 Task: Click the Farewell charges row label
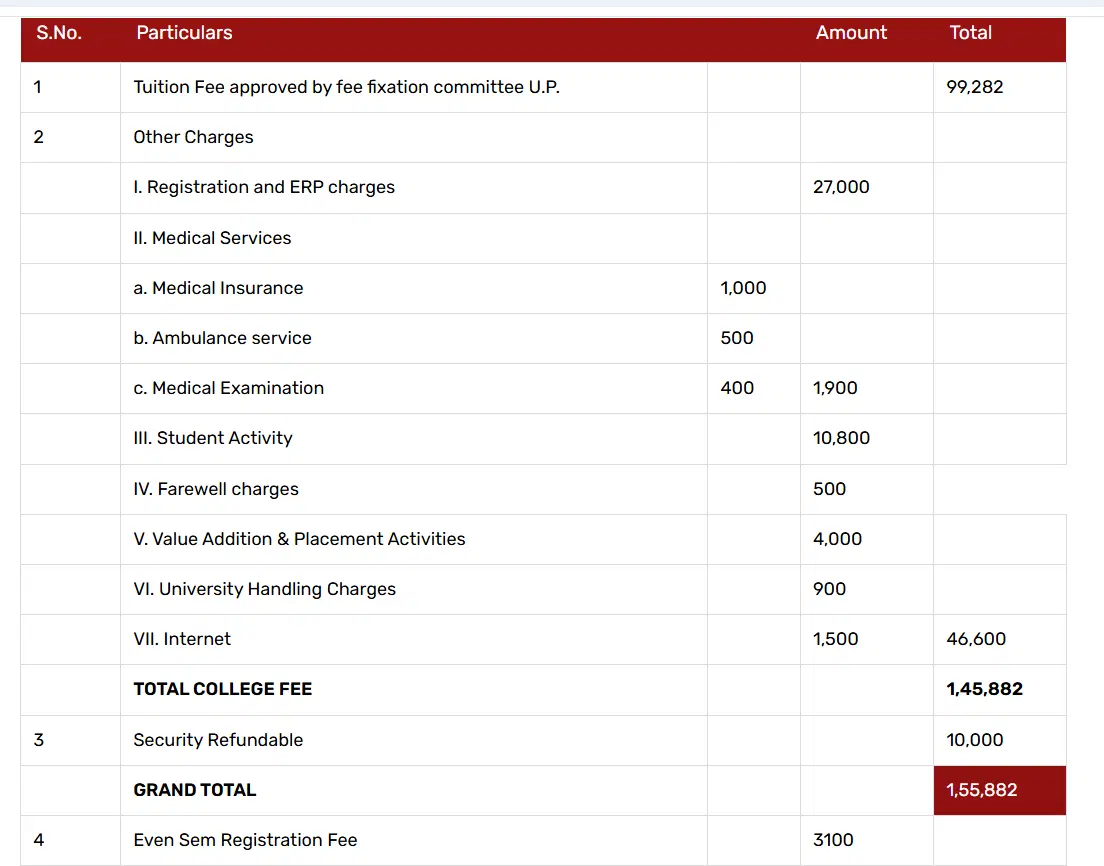[216, 489]
